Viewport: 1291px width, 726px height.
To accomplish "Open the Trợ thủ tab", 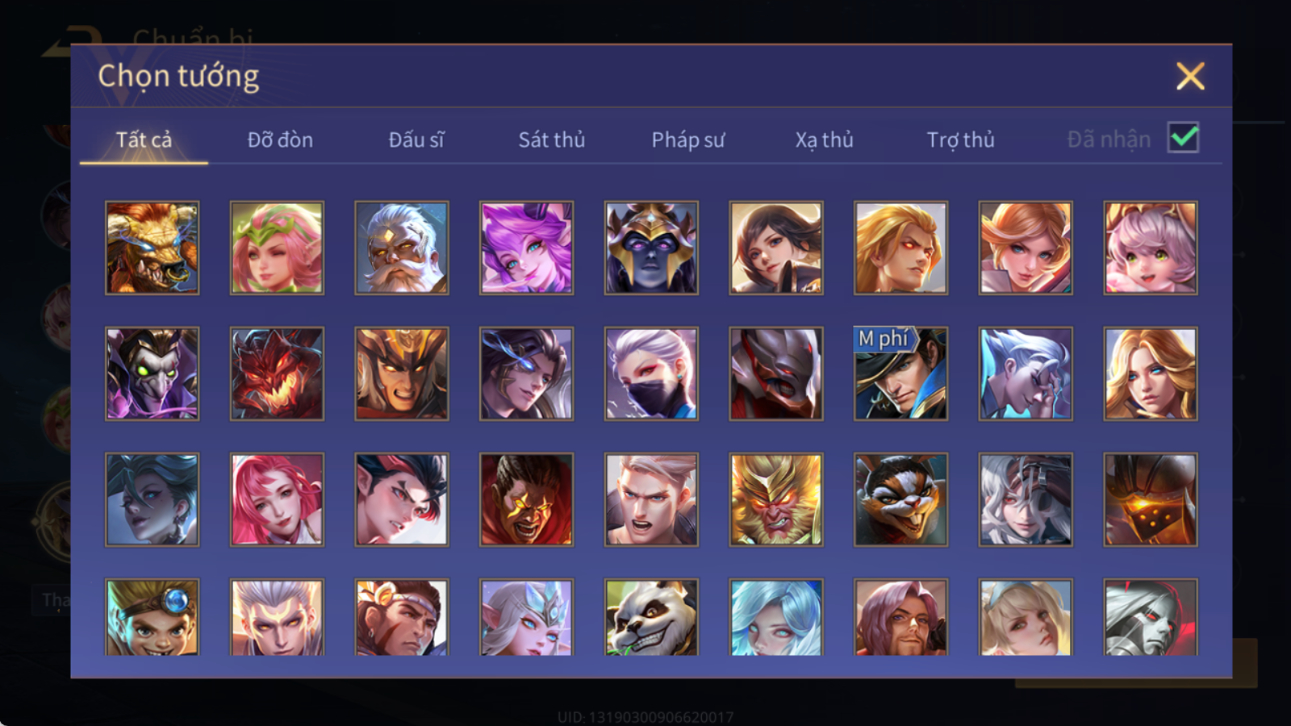I will click(x=960, y=140).
